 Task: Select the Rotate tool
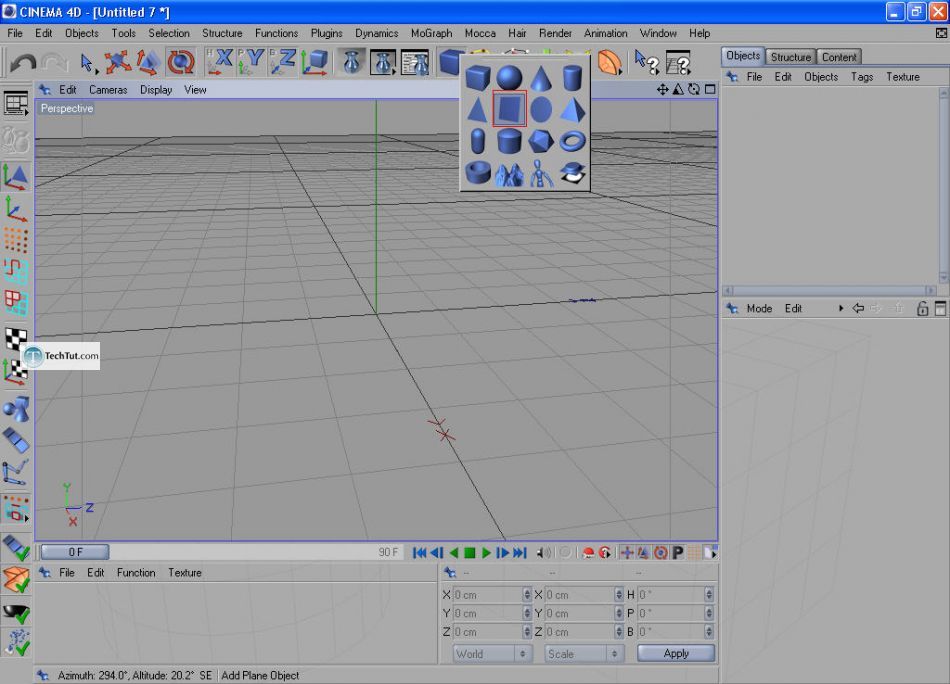(181, 62)
